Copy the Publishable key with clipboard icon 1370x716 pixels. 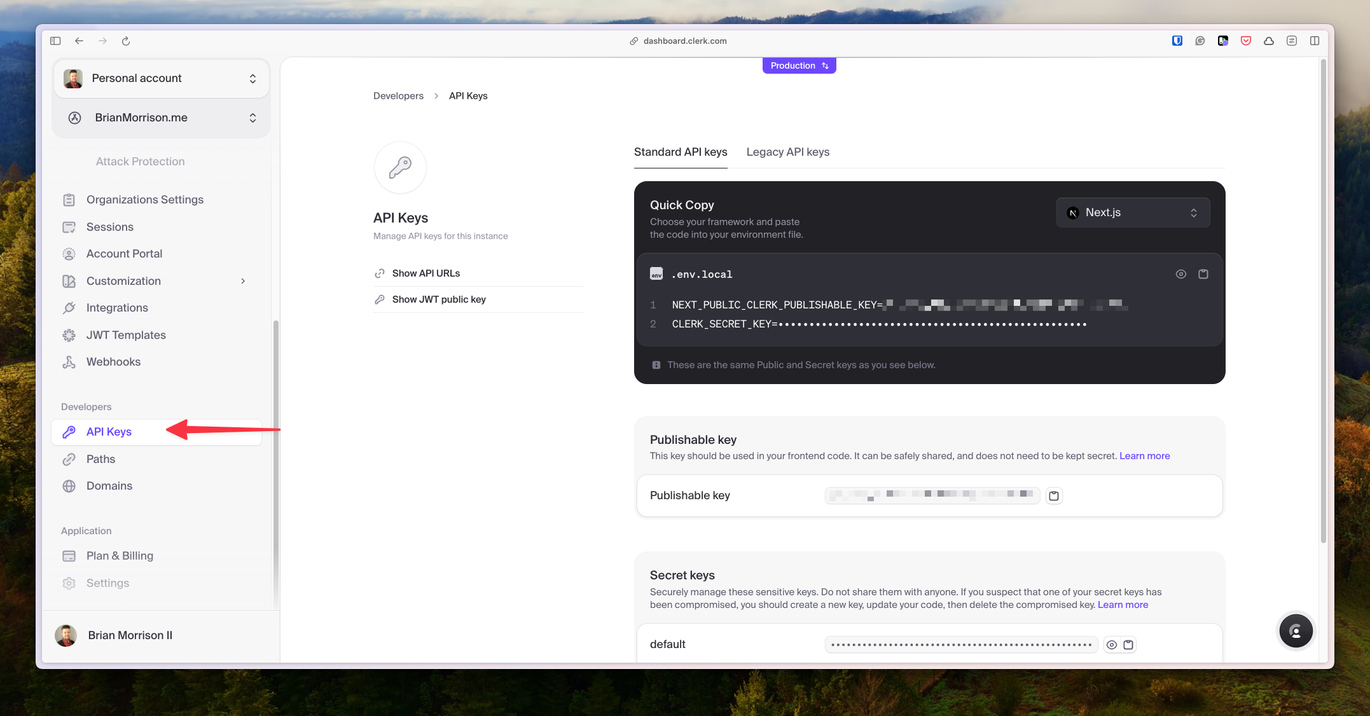[1053, 496]
